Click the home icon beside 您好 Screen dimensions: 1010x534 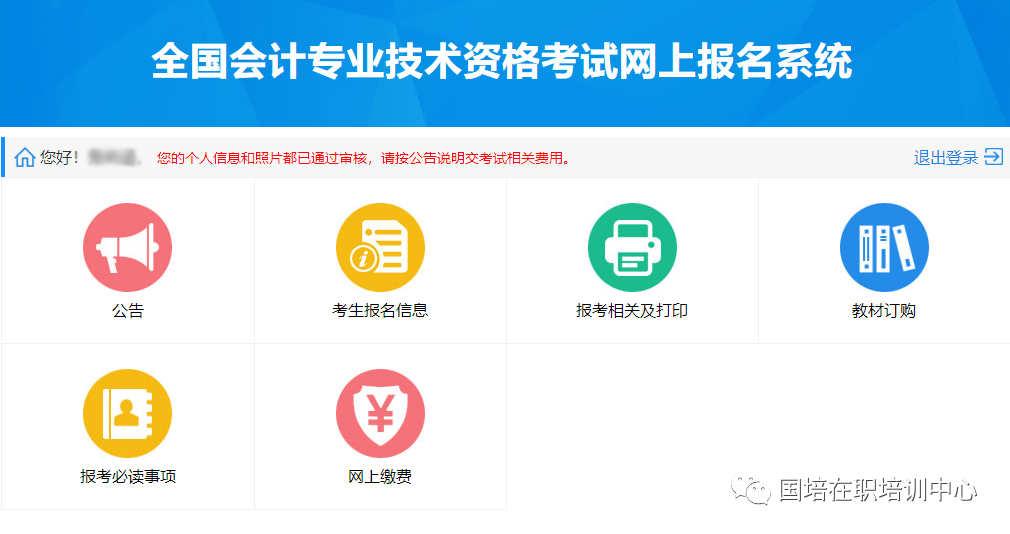click(24, 157)
